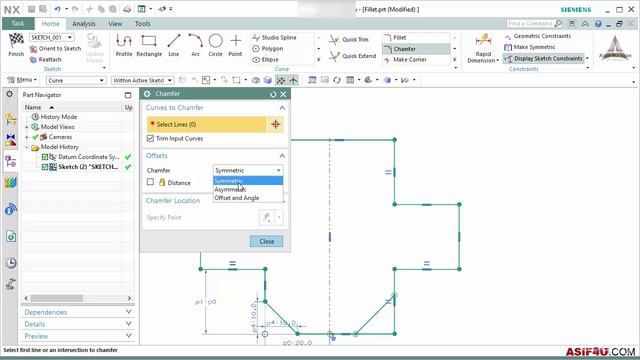Choose Symmetric chamfer option
Image resolution: width=640 pixels, height=360 pixels.
point(248,181)
